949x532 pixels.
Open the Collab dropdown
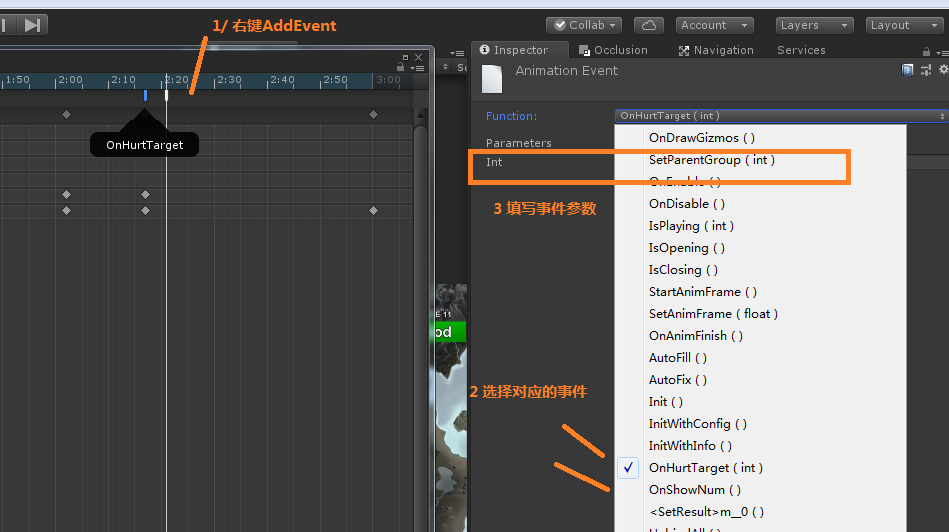(x=584, y=25)
